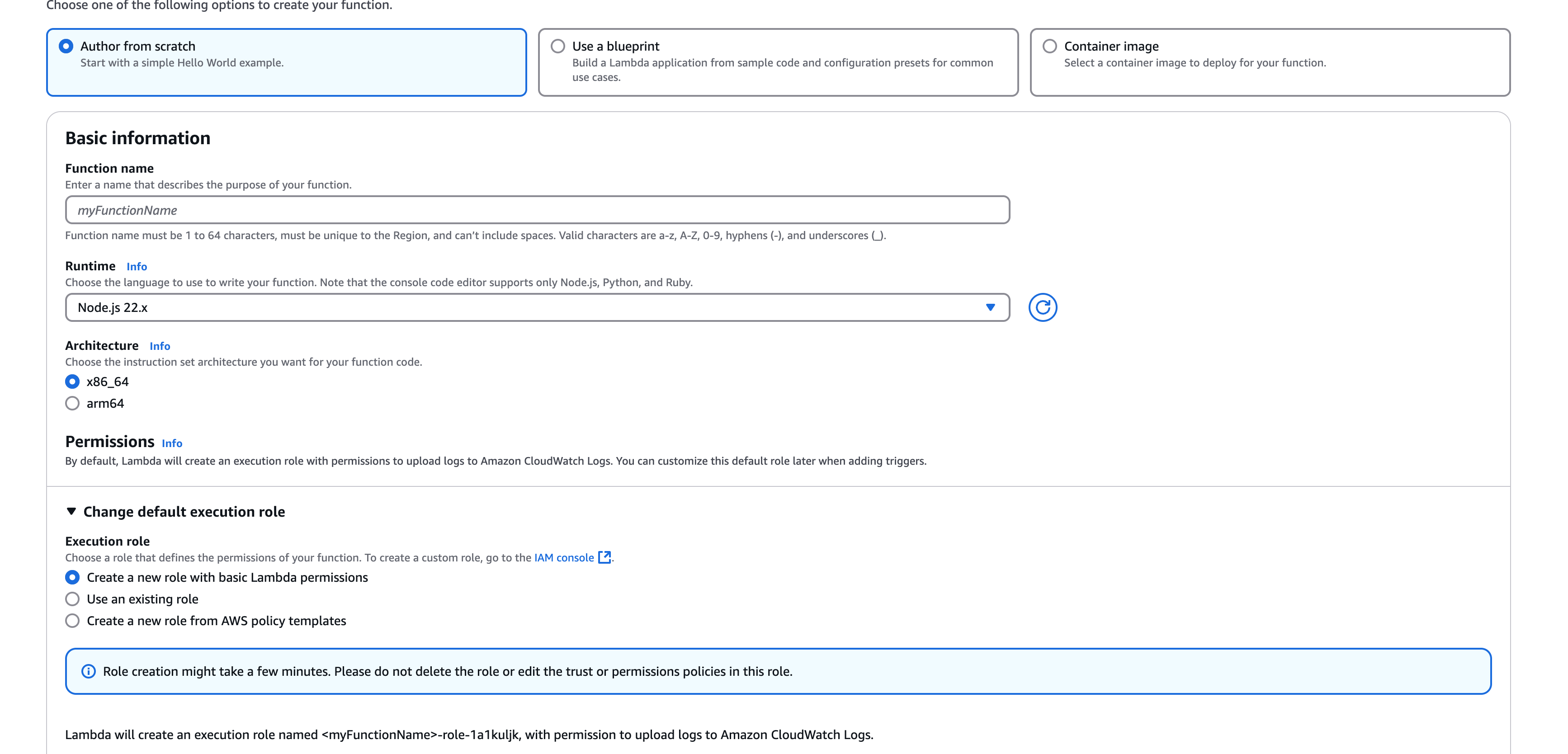Select Use an existing role
The height and width of the screenshot is (754, 1568).
[x=72, y=599]
